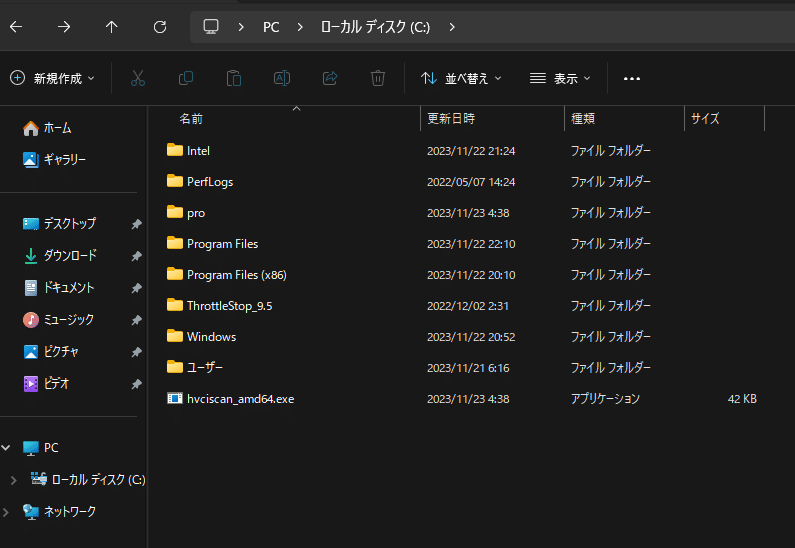Screen dimensions: 795x548
Task: Expand ローカル ディスク (C:) tree node
Action: click(x=14, y=480)
